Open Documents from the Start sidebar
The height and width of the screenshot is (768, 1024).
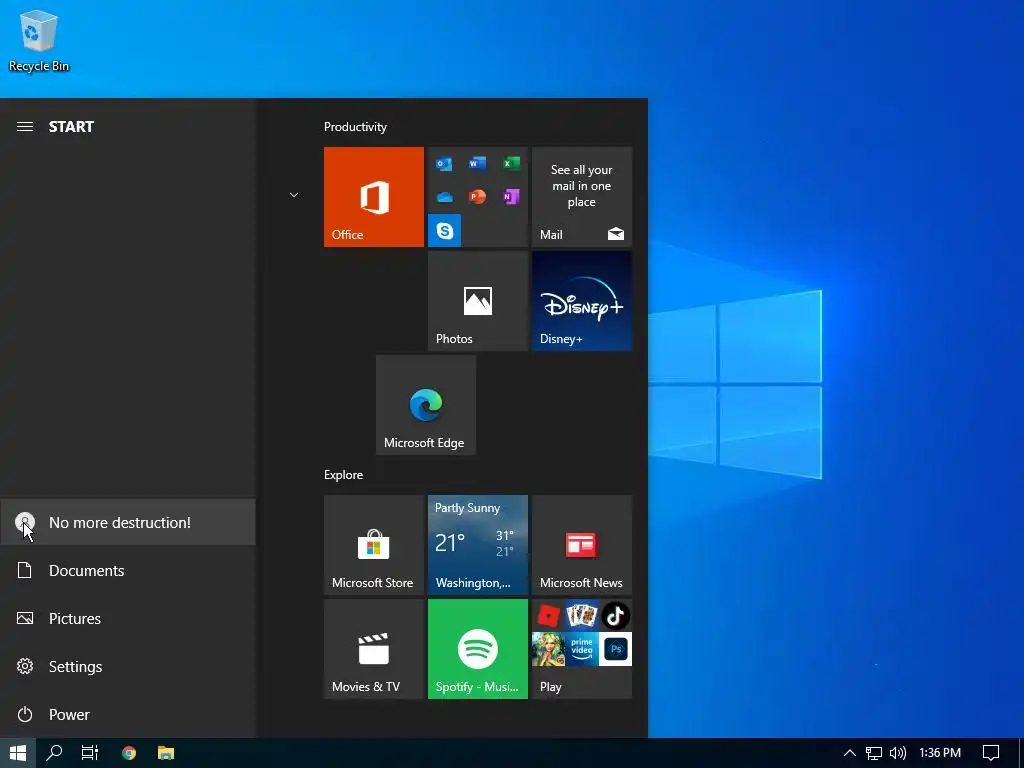point(128,571)
